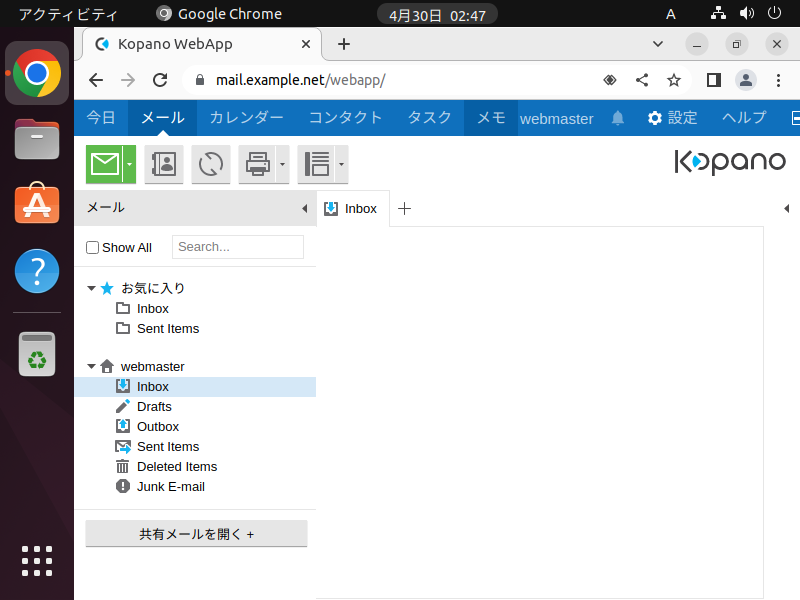Viewport: 800px width, 600px height.
Task: Reload the page in Chrome
Action: pyautogui.click(x=160, y=80)
